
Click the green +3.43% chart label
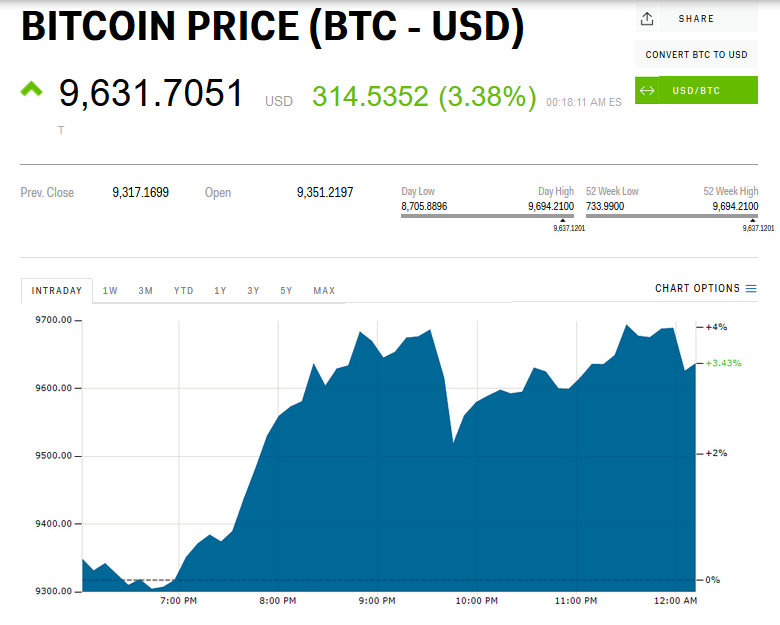pyautogui.click(x=723, y=363)
